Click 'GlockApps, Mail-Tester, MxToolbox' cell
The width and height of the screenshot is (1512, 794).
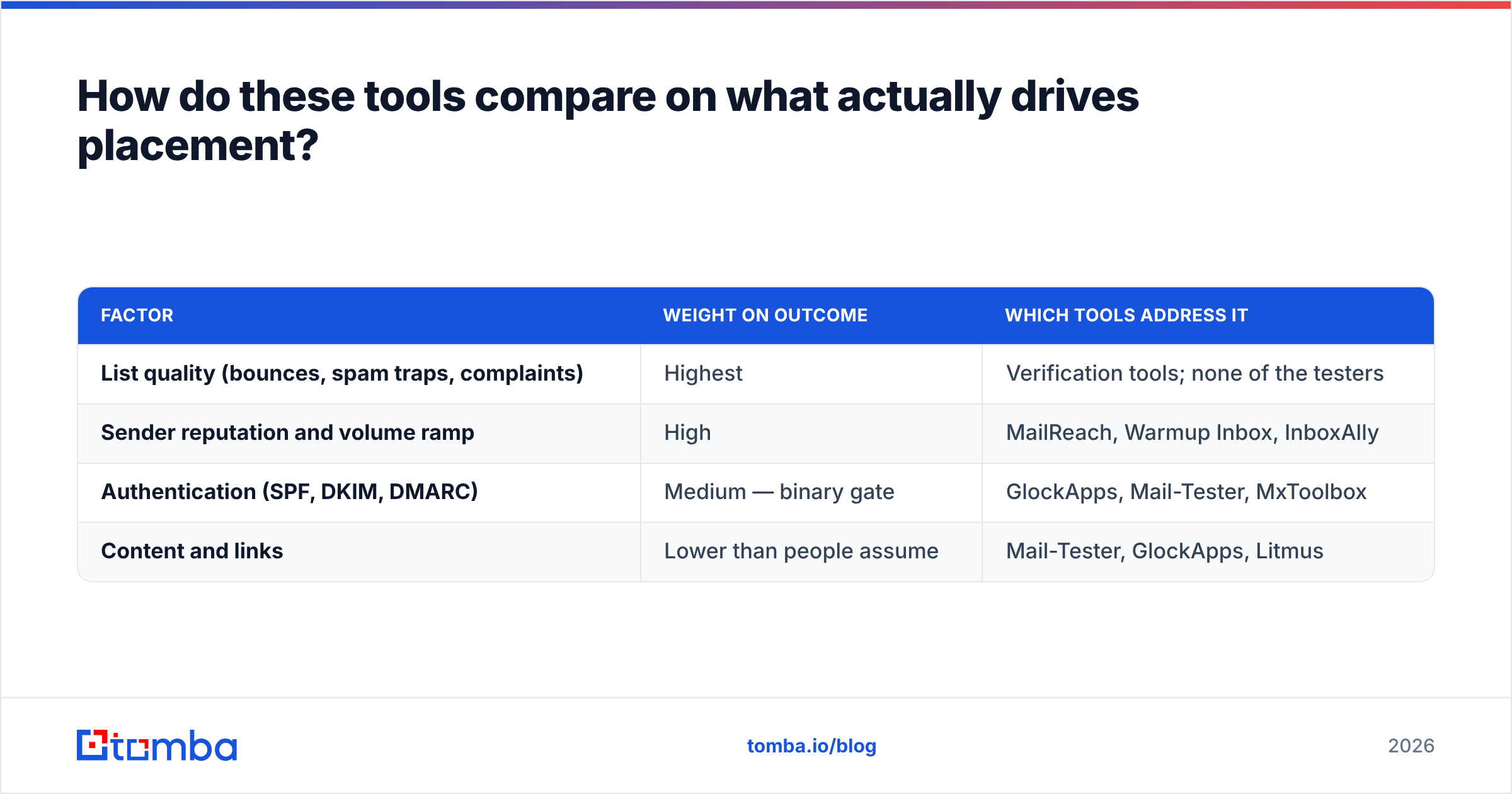pos(1208,493)
